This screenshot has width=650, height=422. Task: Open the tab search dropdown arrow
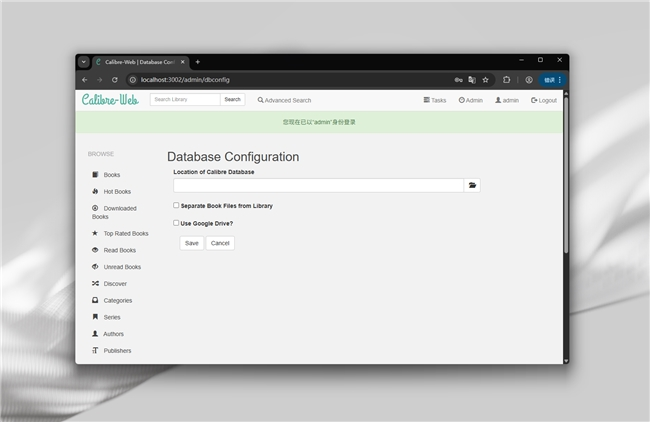84,62
